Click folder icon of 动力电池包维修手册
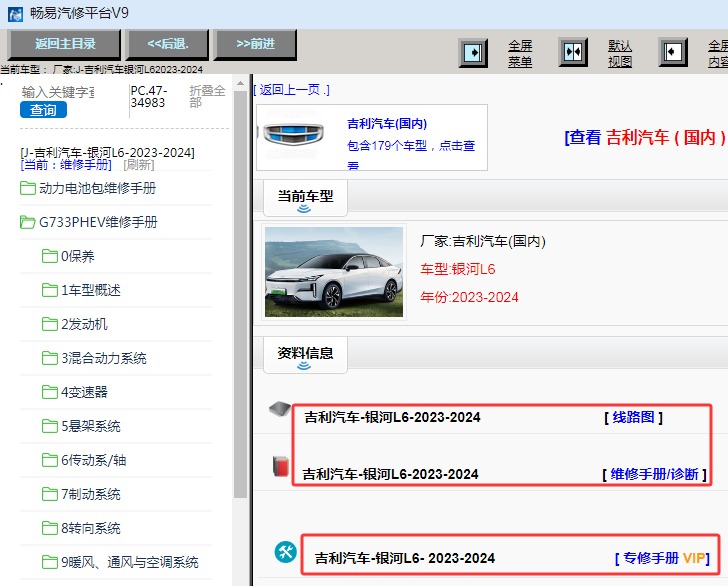Image resolution: width=728 pixels, height=586 pixels. coord(28,188)
